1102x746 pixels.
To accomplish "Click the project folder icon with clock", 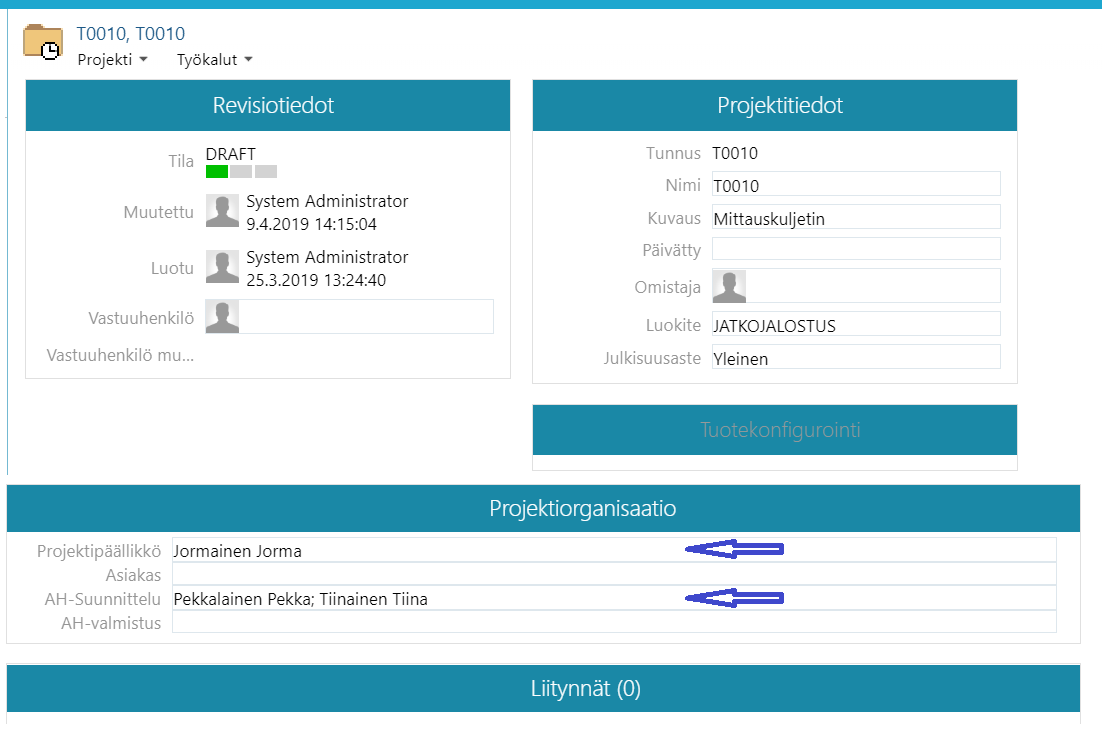I will [43, 44].
